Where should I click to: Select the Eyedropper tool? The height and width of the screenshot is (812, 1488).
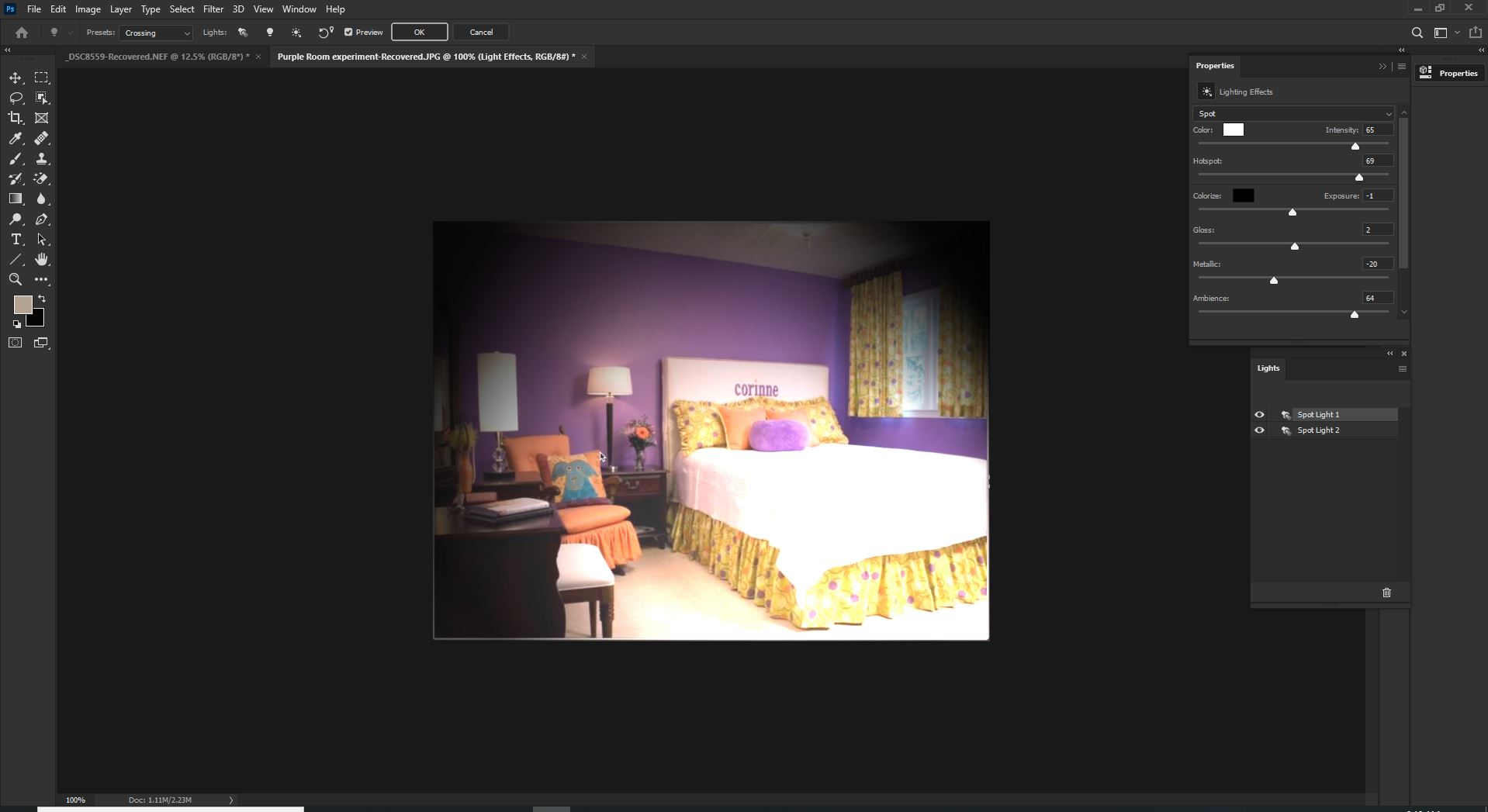click(x=16, y=139)
